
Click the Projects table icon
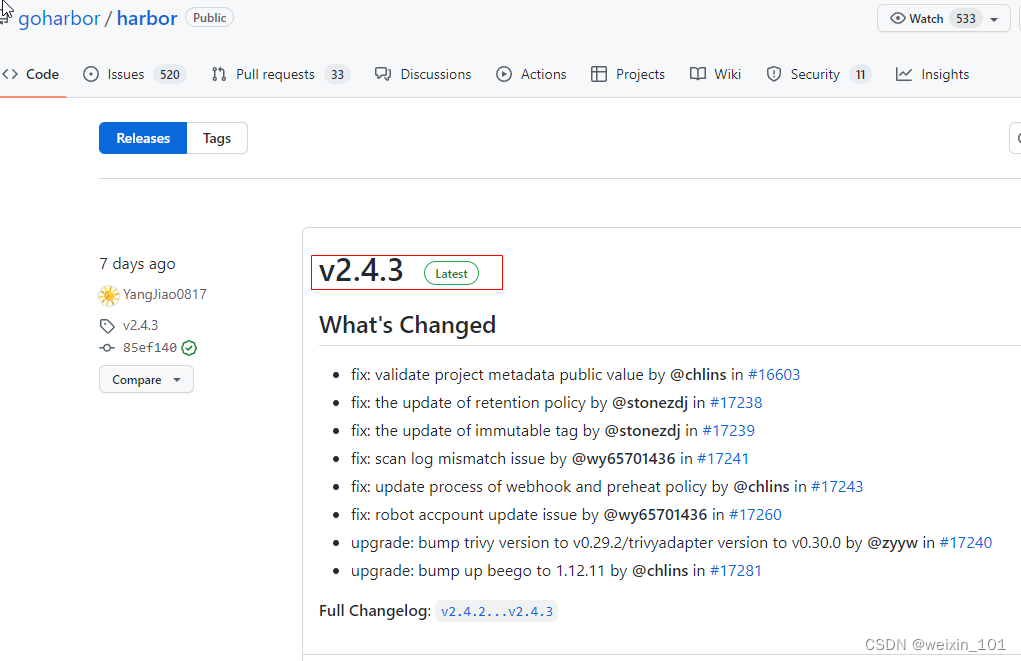(598, 74)
